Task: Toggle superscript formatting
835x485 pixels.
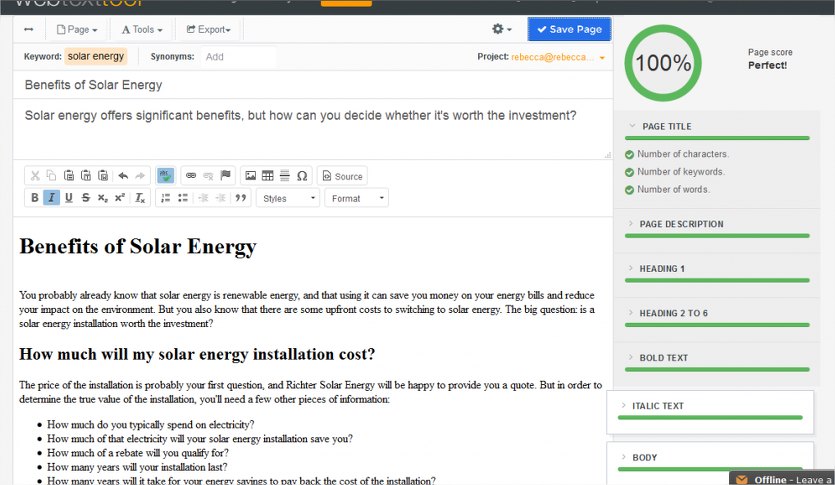Action: point(120,198)
